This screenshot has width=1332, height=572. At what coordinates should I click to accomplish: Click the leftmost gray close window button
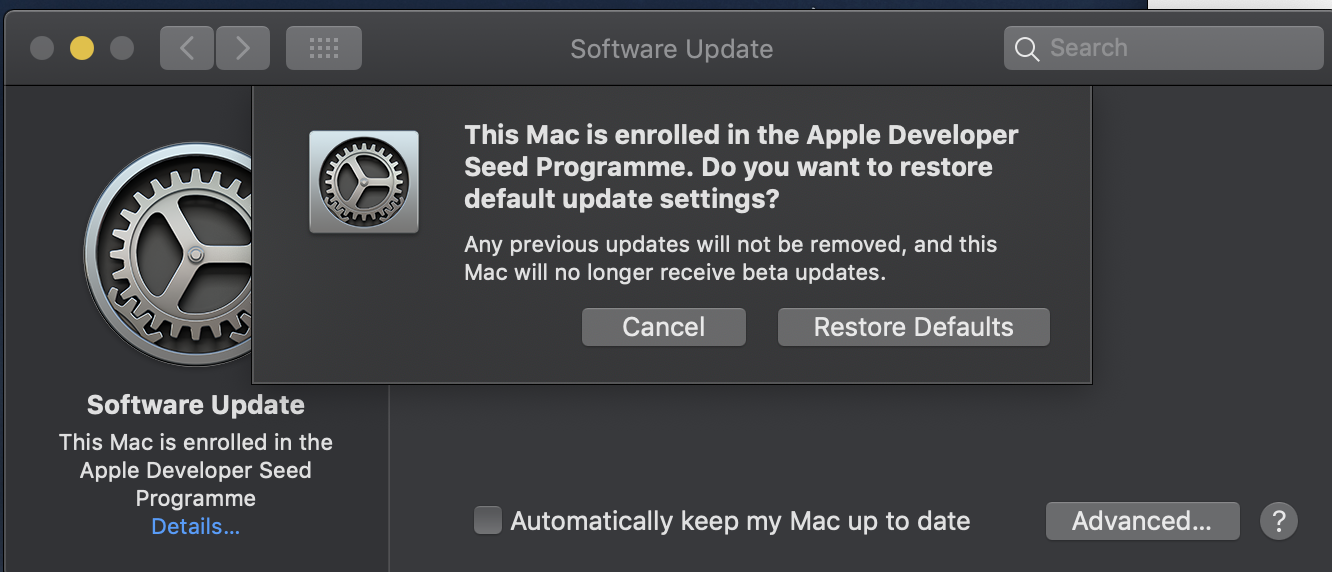click(42, 48)
